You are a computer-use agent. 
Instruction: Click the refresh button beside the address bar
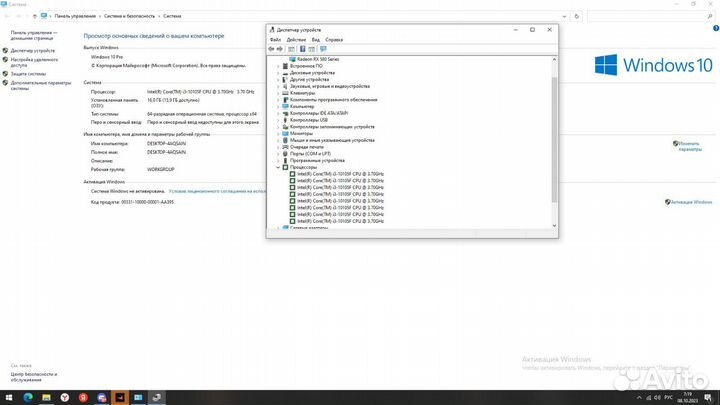point(577,16)
